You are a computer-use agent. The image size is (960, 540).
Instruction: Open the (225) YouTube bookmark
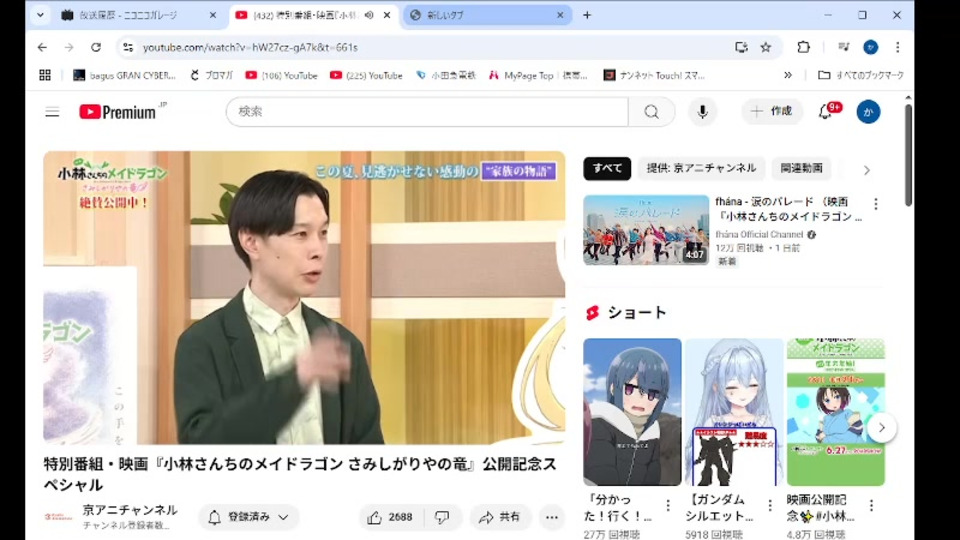[366, 75]
